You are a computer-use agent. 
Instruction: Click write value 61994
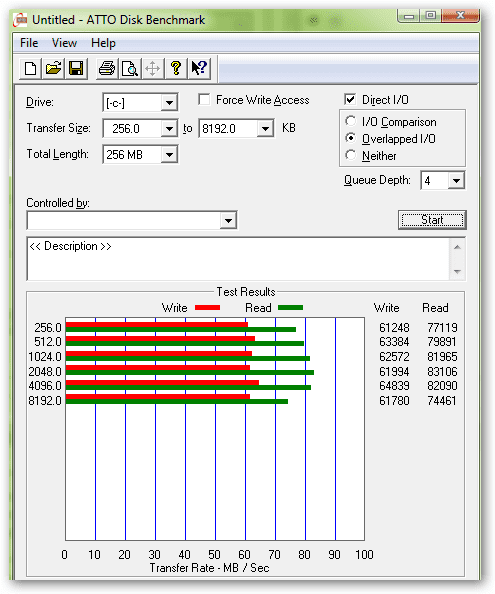(x=394, y=371)
